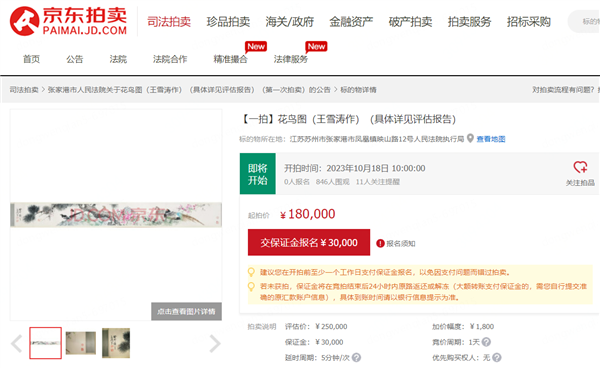Click the court announcement breadcrumb link
This screenshot has height=368, width=600.
[189, 90]
